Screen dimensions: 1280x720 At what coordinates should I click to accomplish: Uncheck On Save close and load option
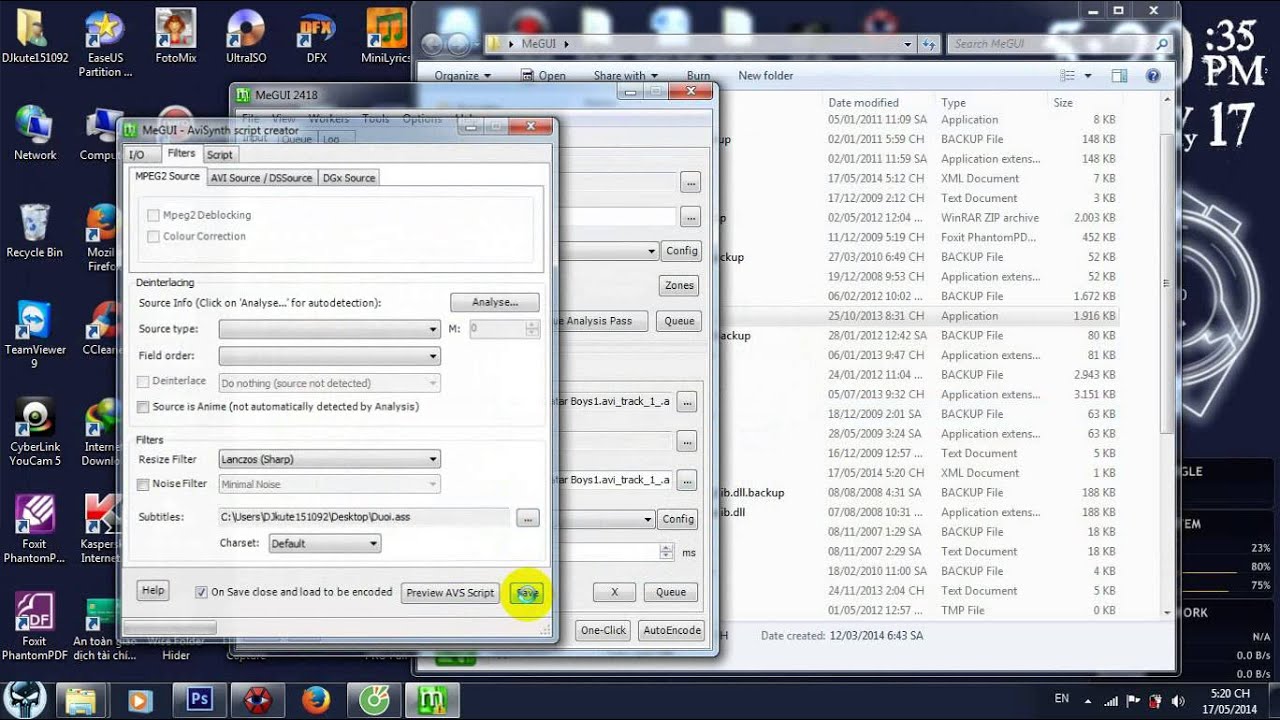click(x=202, y=592)
